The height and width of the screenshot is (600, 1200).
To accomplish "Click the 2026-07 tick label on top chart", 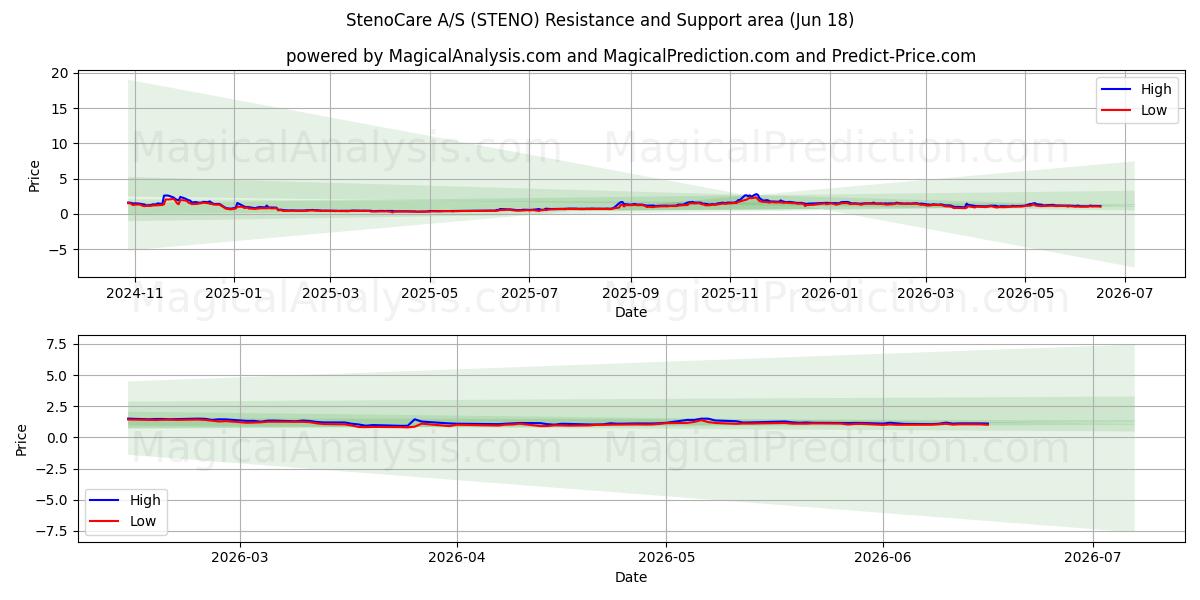I will (x=1124, y=293).
